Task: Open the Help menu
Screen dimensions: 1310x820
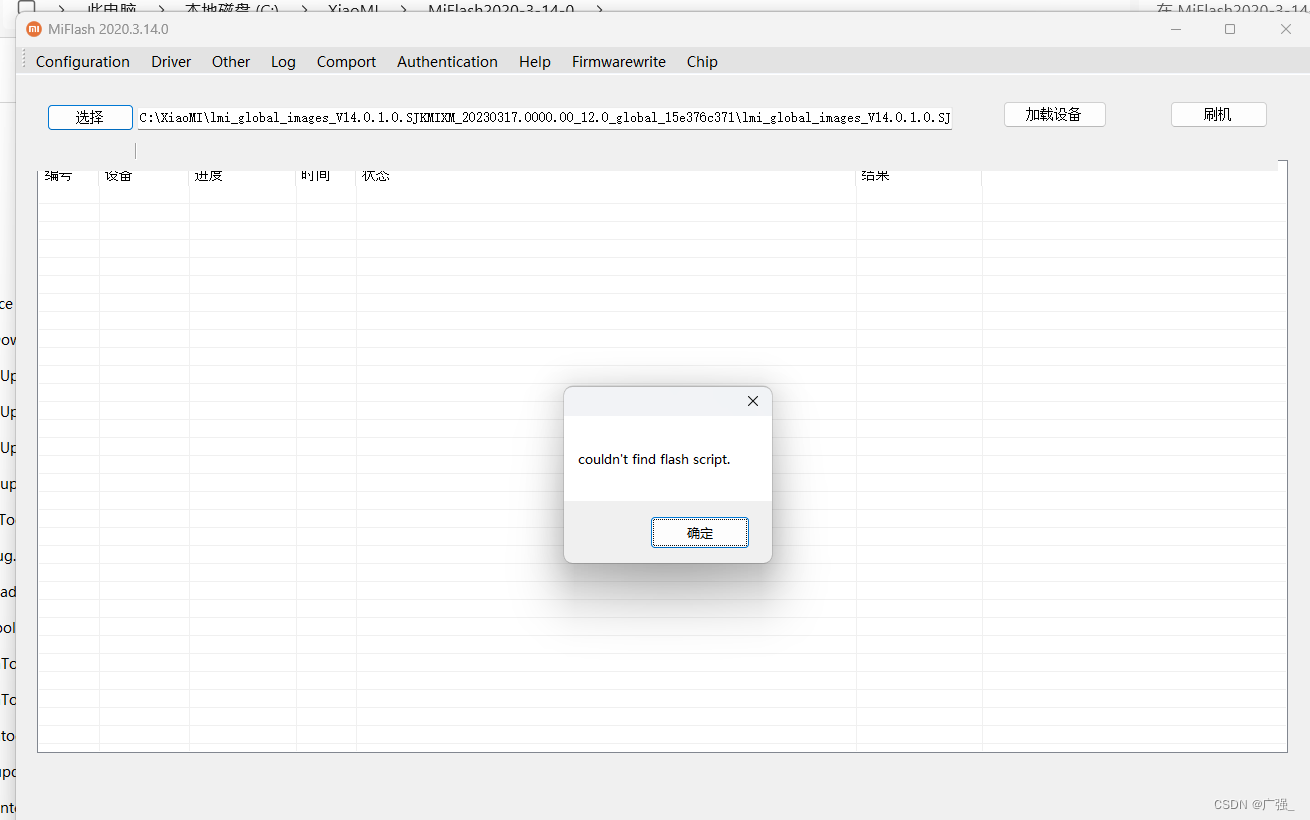Action: click(x=535, y=62)
